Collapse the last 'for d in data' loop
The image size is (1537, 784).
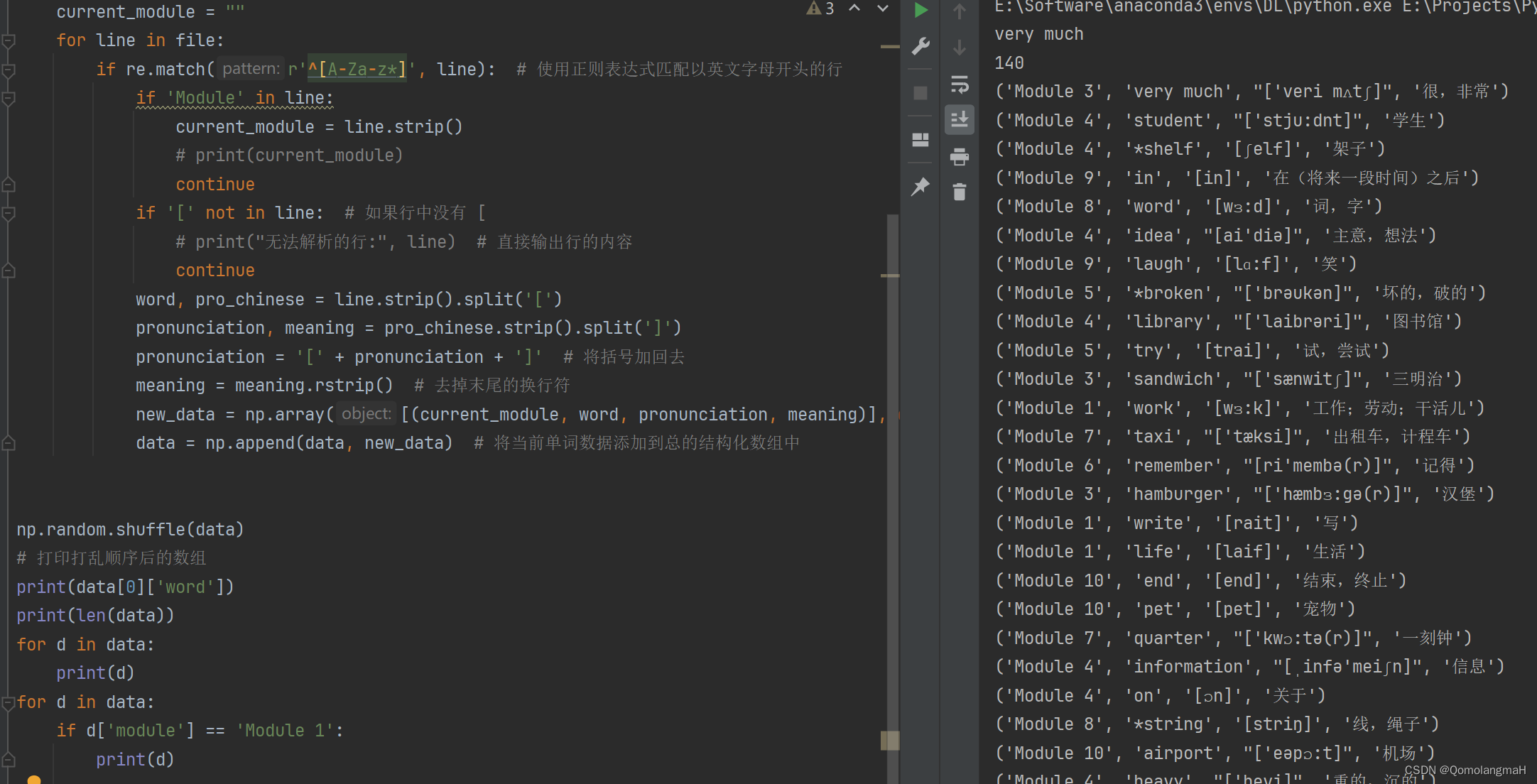point(9,702)
